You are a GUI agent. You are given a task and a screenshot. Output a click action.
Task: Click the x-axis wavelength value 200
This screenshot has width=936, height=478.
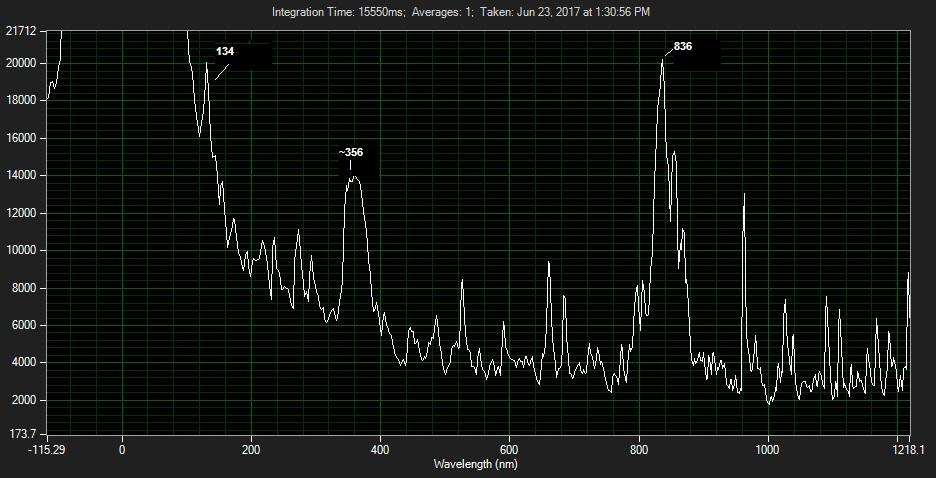point(251,448)
